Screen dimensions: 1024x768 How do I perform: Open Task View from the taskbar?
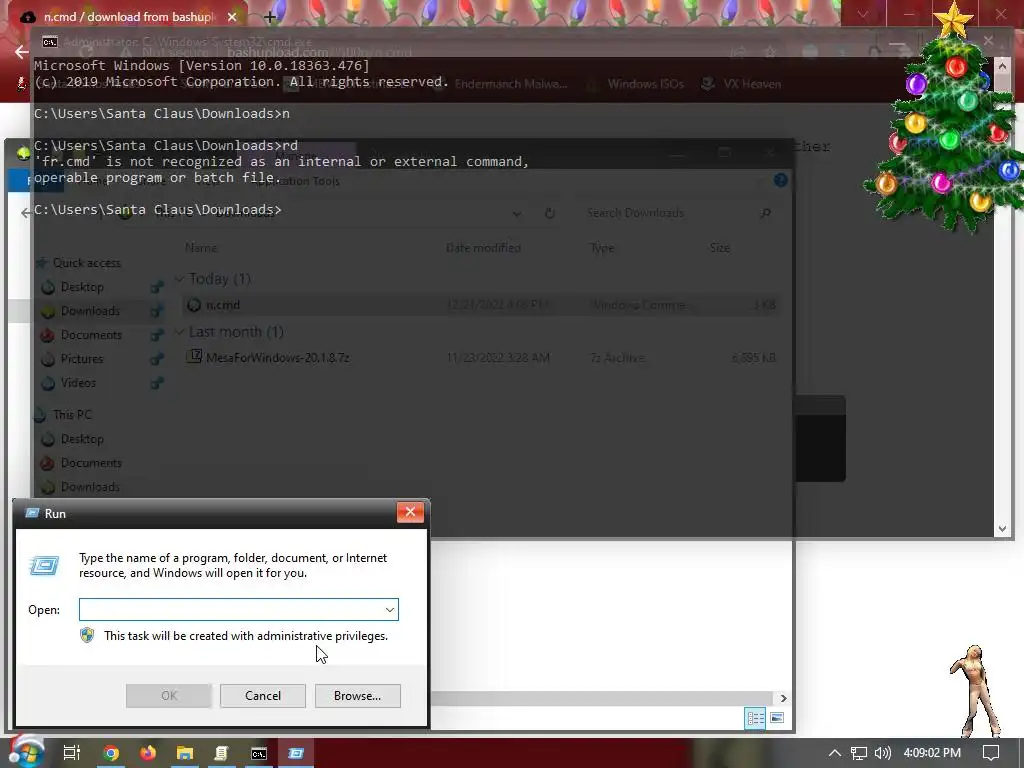71,753
